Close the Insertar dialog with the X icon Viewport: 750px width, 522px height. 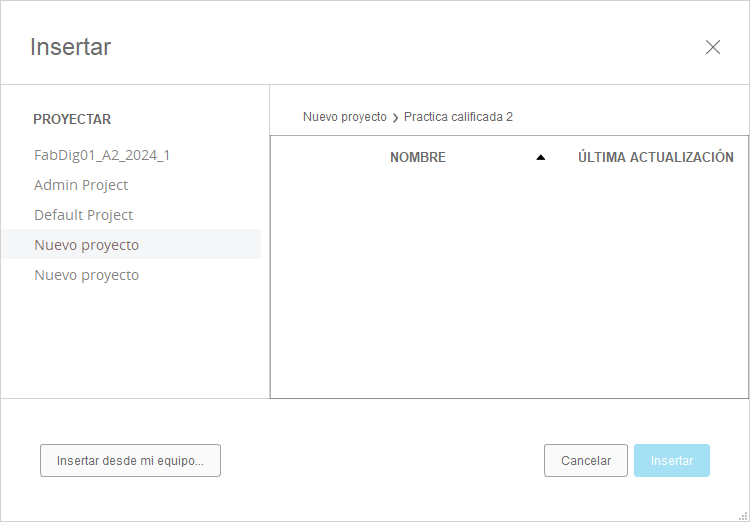(713, 47)
